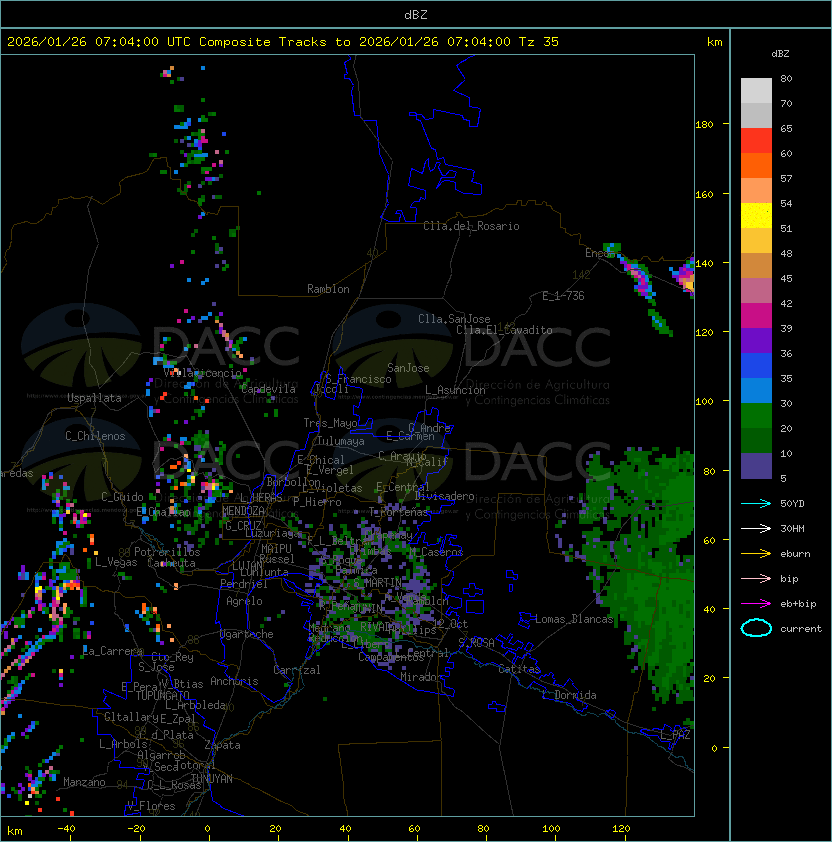Click the Uspallata map label
The width and height of the screenshot is (832, 842).
(x=94, y=398)
